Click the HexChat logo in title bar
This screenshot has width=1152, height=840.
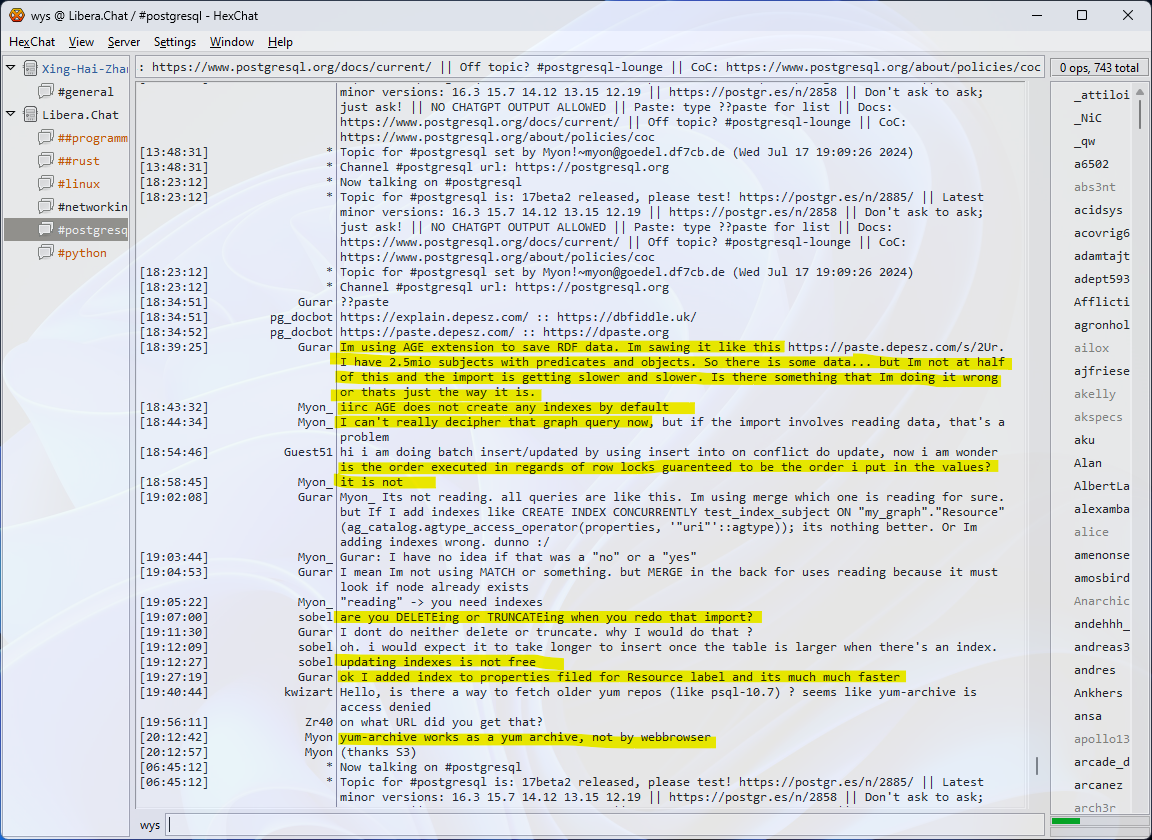[x=16, y=15]
